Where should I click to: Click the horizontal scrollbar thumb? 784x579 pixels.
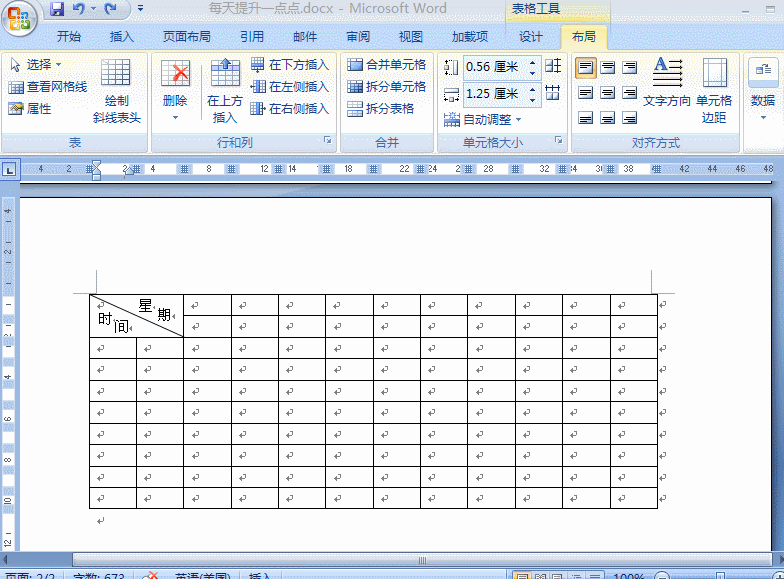pos(422,560)
